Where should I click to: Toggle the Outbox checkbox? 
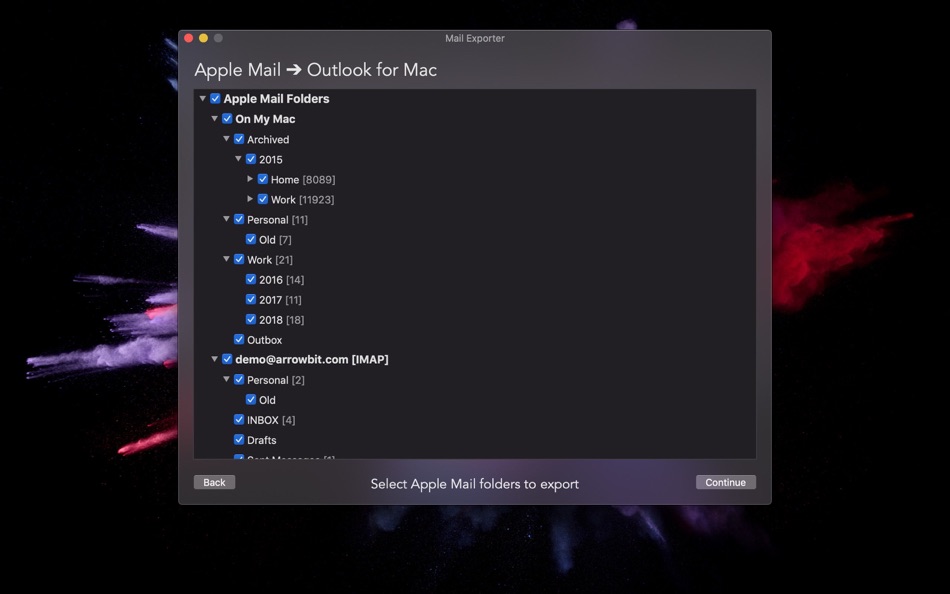click(x=239, y=339)
